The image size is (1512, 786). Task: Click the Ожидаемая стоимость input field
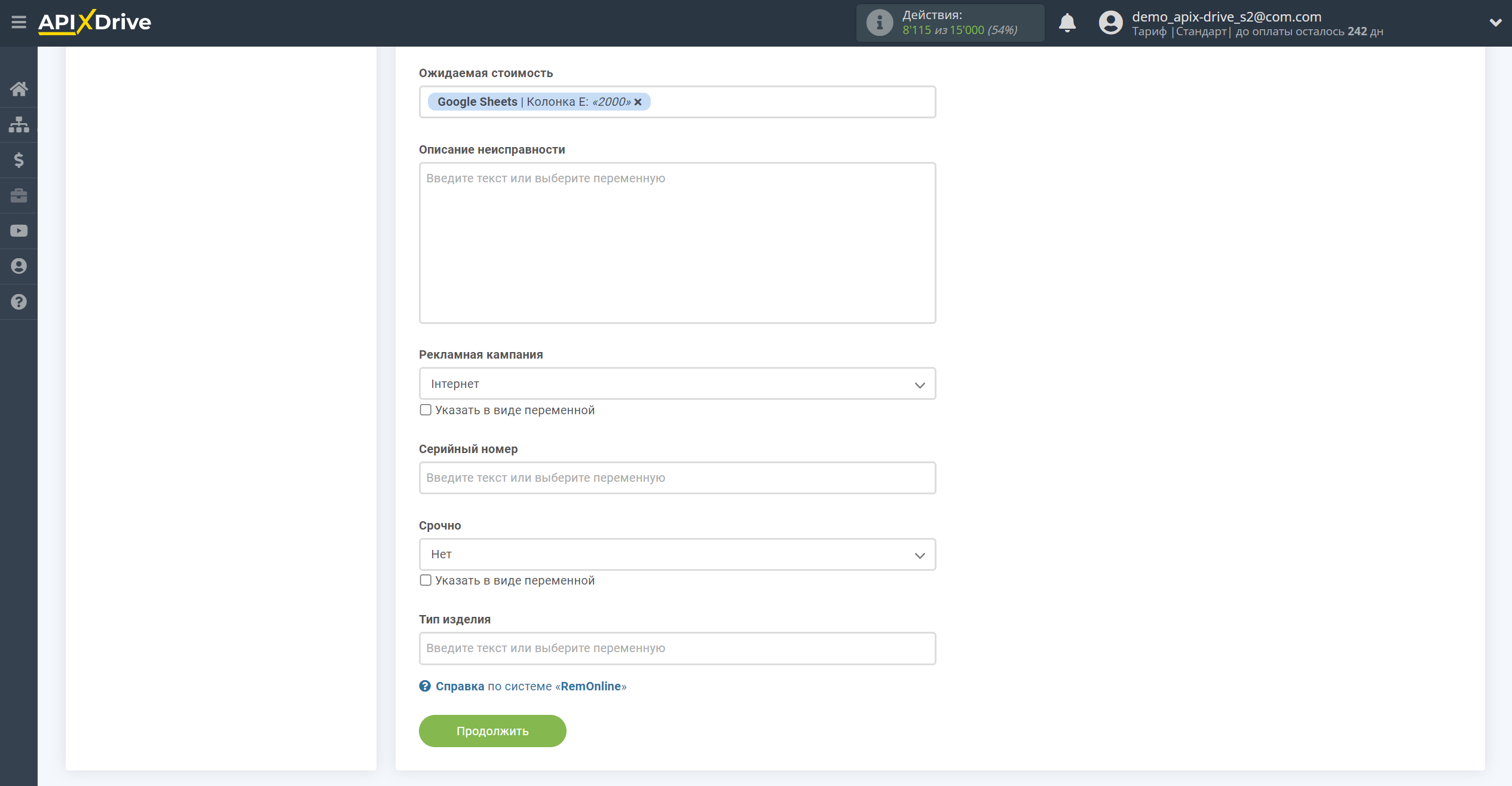click(x=677, y=102)
